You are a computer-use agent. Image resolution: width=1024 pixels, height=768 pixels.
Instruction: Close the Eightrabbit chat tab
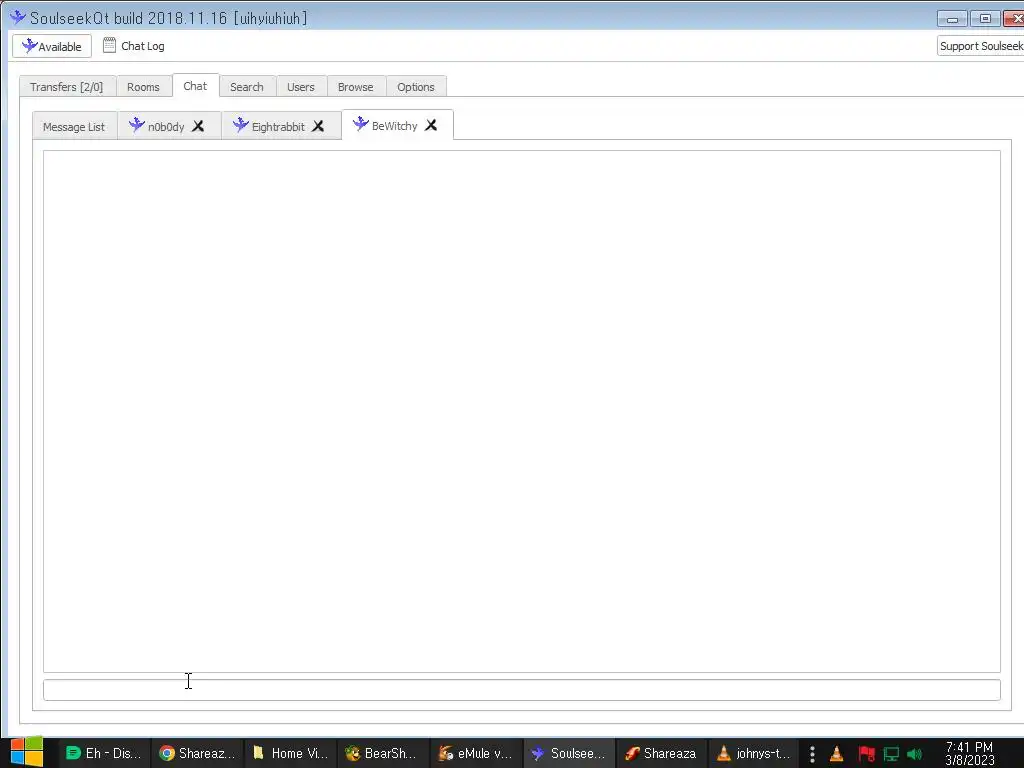tap(318, 126)
